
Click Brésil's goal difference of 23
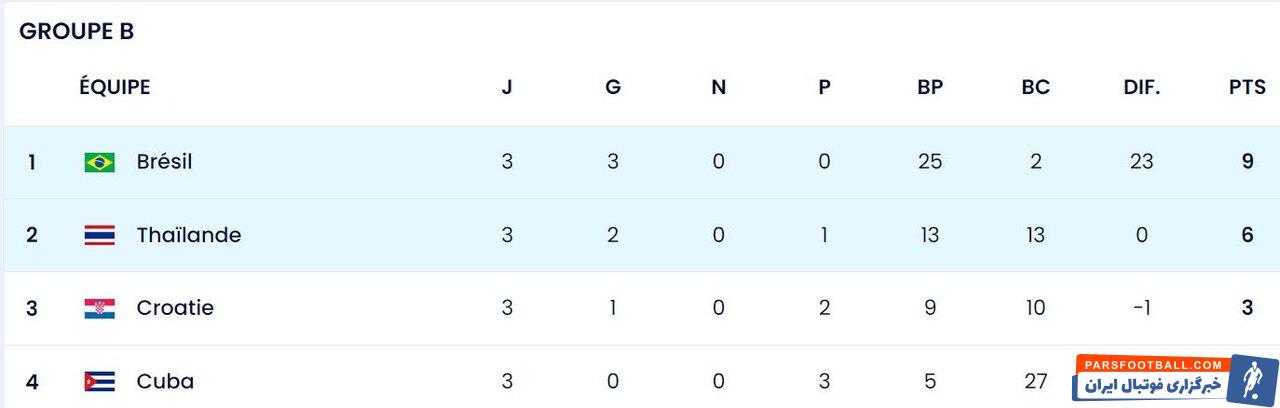click(x=1141, y=162)
